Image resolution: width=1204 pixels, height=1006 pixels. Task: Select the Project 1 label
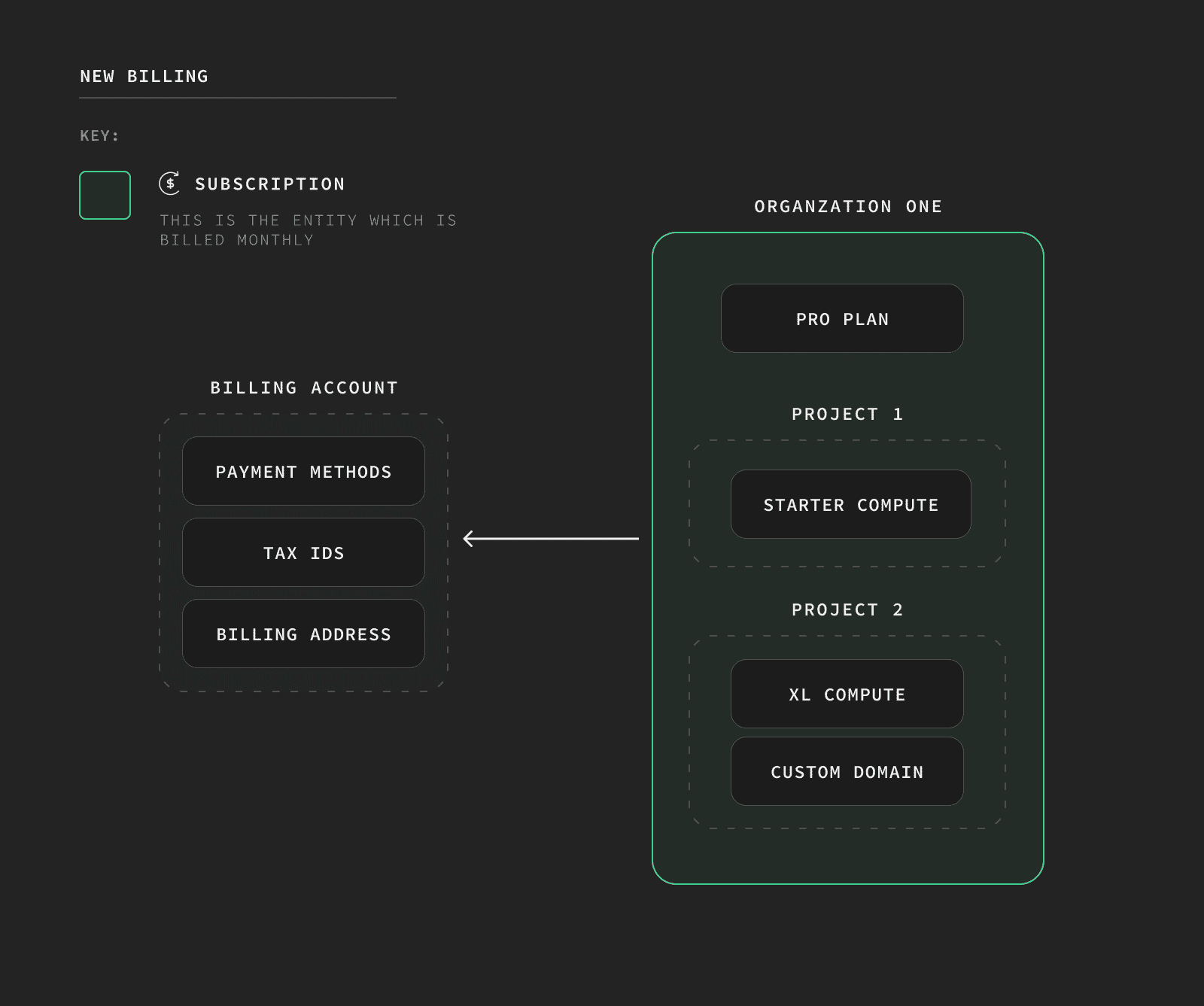[x=847, y=415]
